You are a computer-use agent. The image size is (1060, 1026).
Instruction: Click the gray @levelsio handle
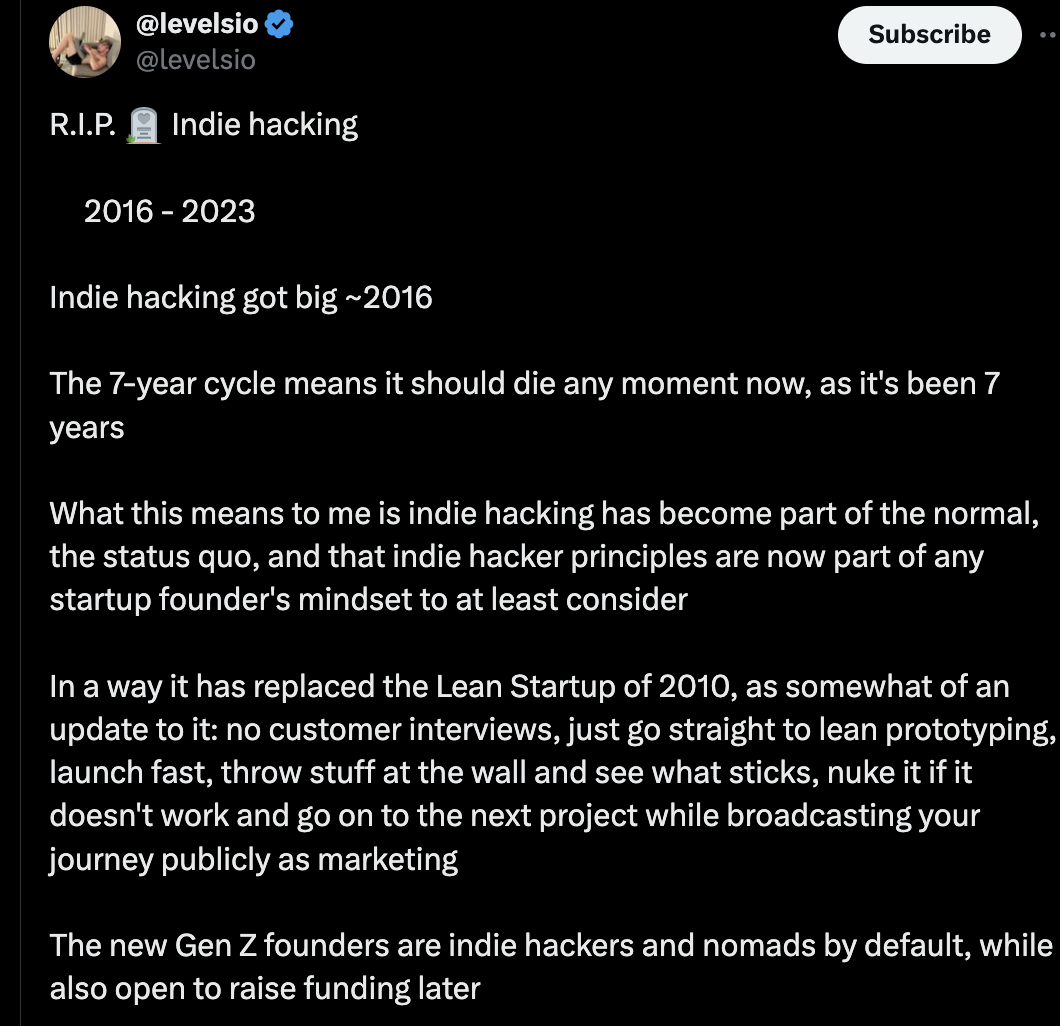pos(195,60)
